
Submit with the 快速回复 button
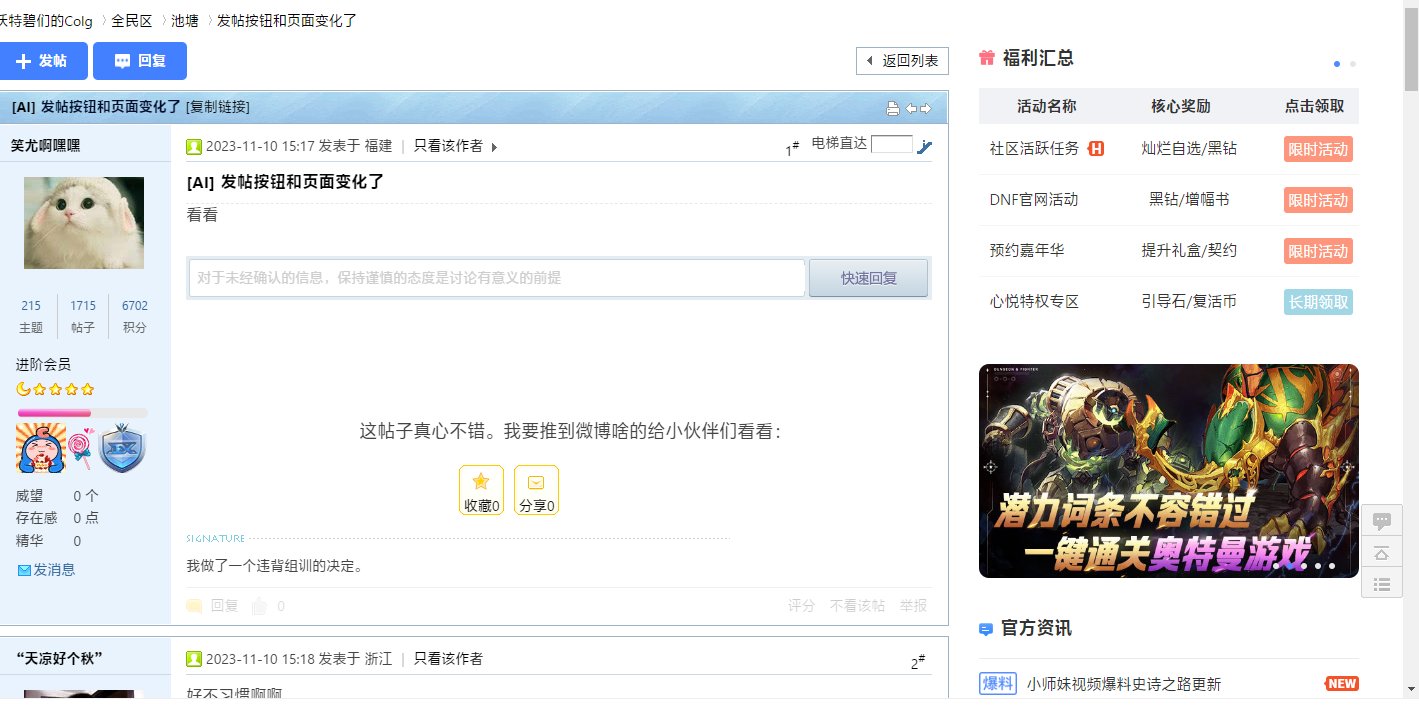point(868,278)
